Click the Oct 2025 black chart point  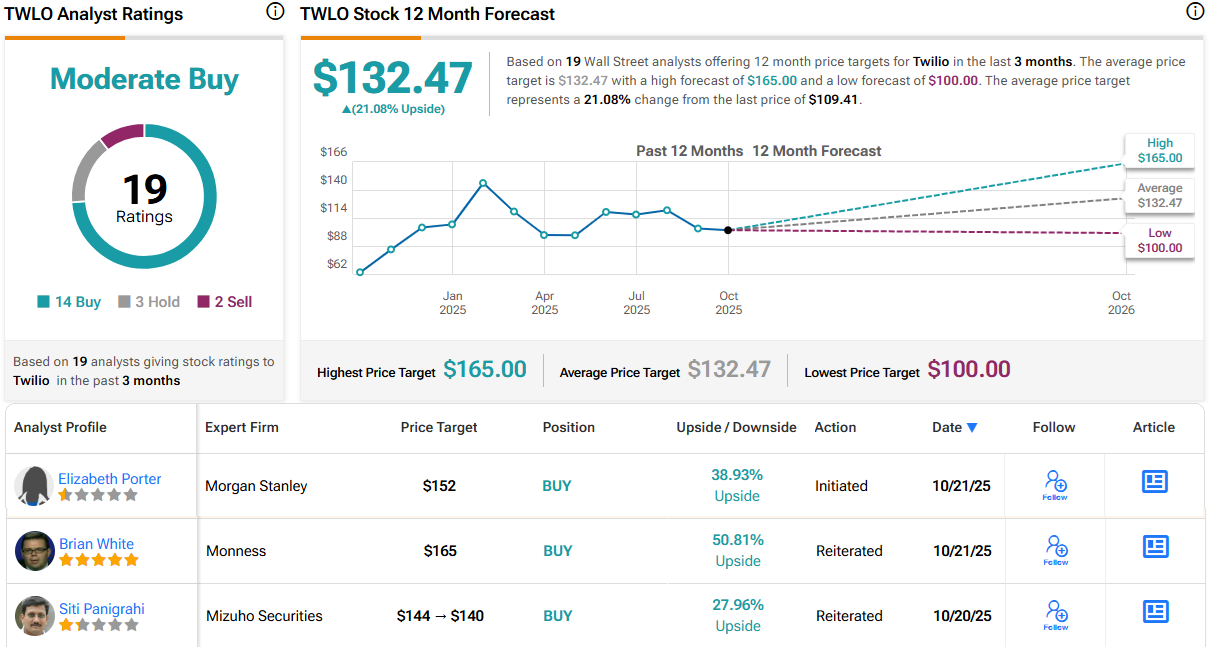pos(728,230)
